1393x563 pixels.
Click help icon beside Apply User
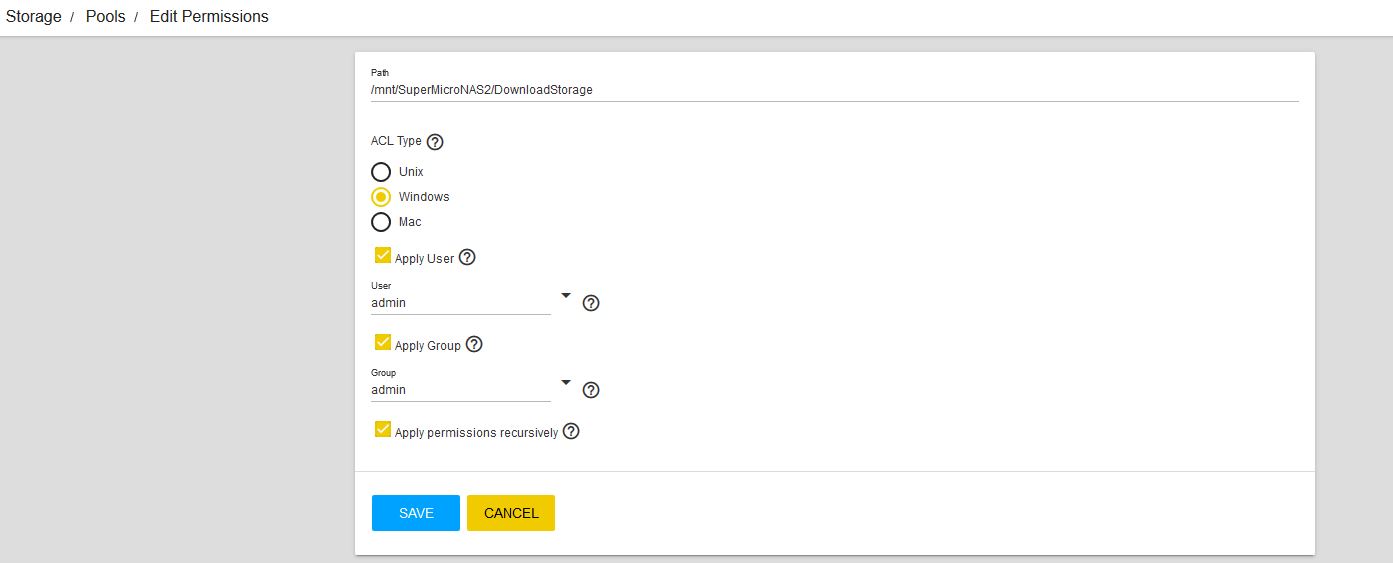pos(467,257)
